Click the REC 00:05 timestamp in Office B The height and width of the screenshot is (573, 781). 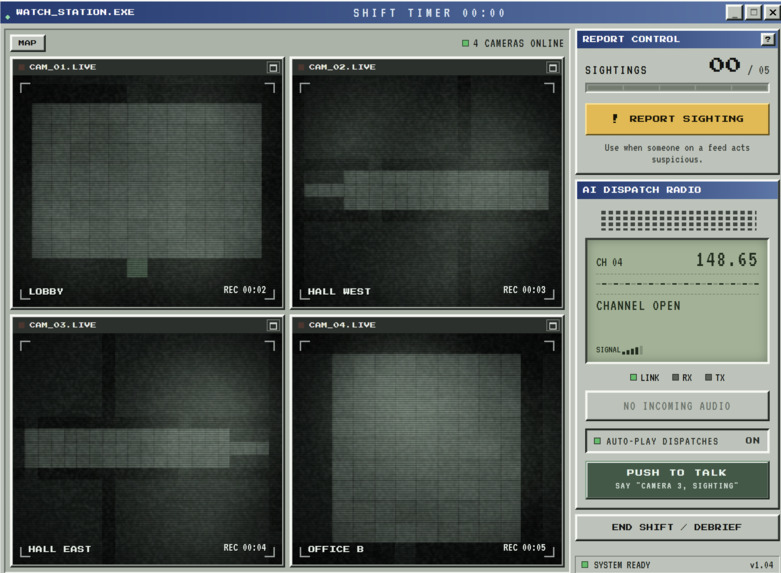click(524, 548)
